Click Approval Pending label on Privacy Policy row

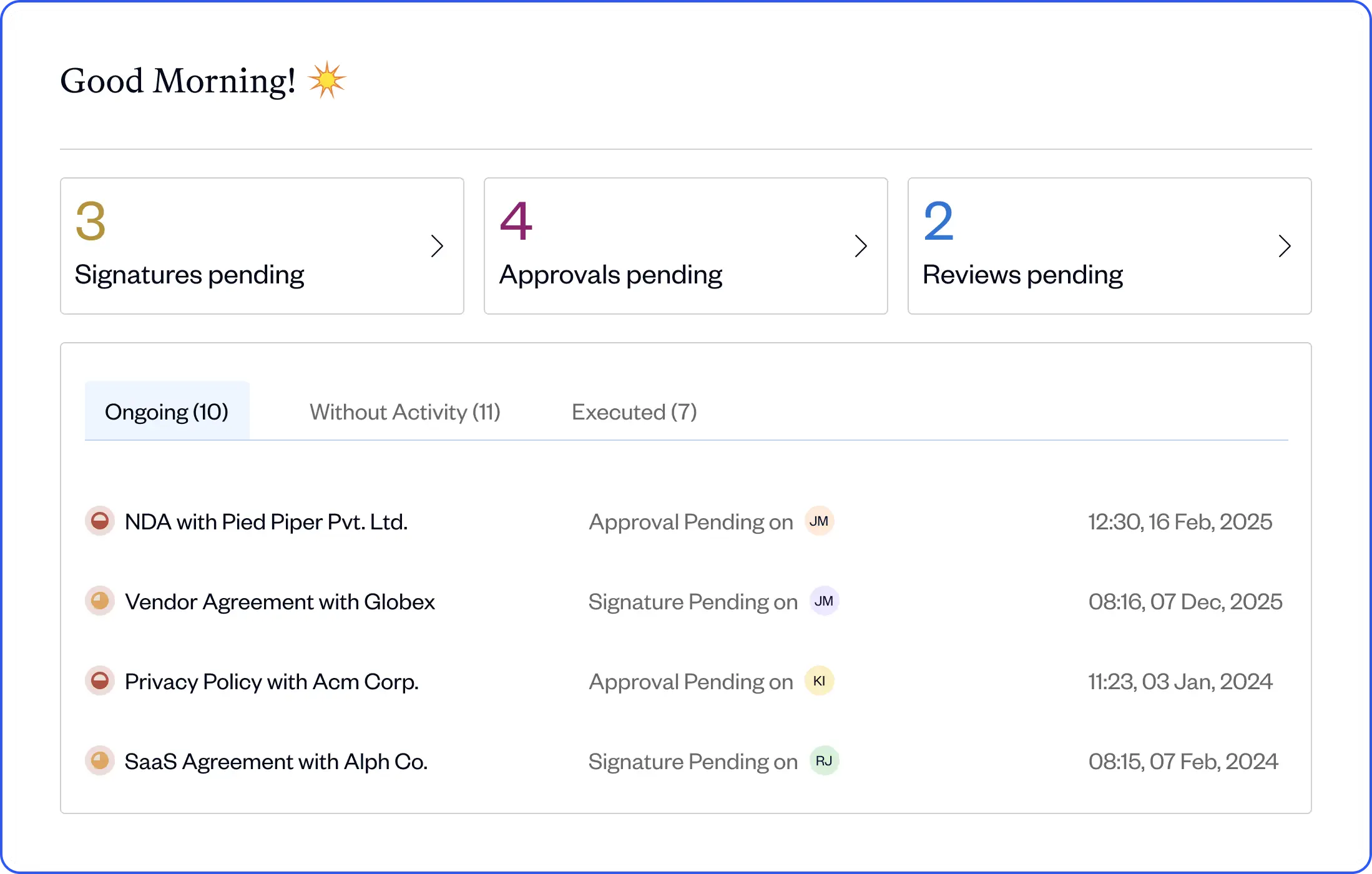(x=689, y=681)
